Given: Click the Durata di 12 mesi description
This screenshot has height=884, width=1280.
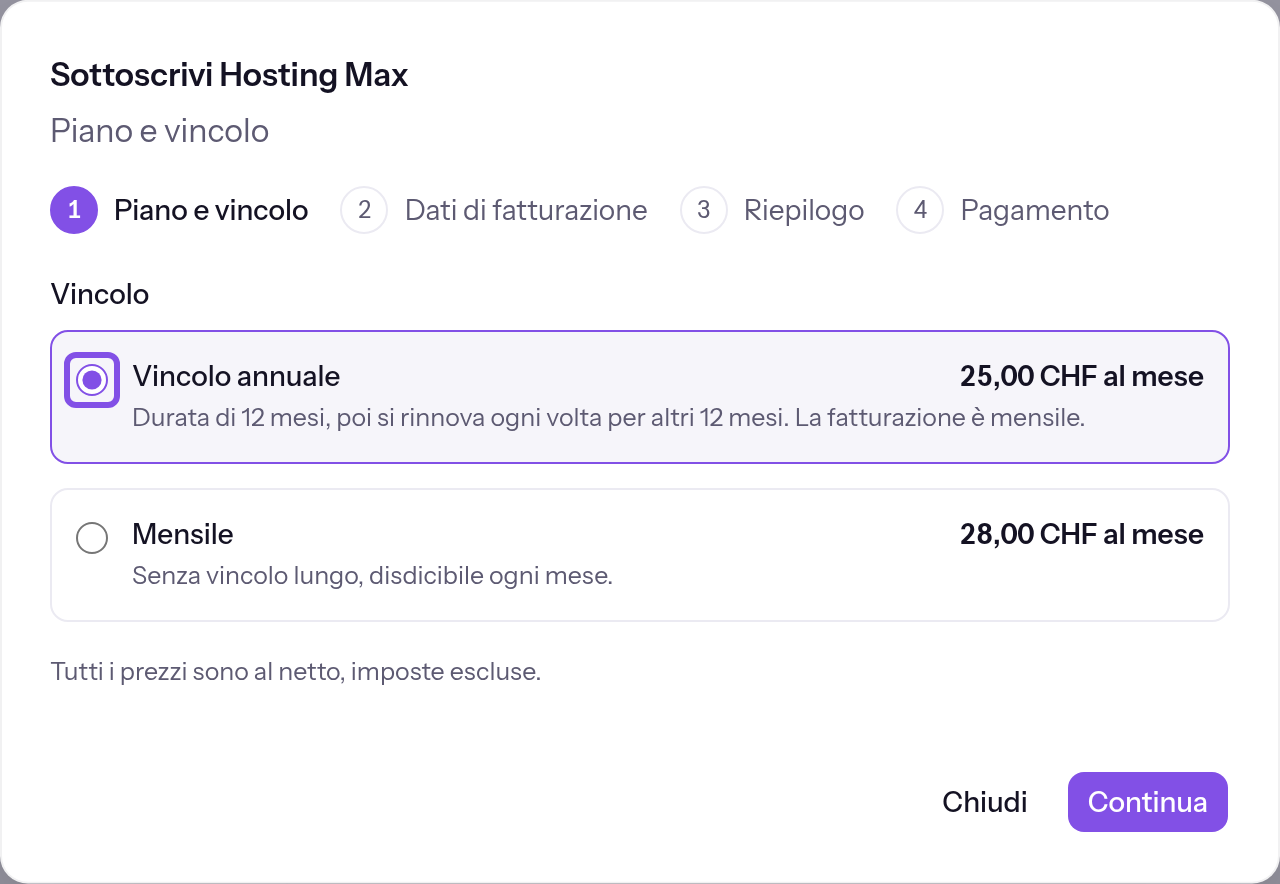Looking at the screenshot, I should point(609,418).
